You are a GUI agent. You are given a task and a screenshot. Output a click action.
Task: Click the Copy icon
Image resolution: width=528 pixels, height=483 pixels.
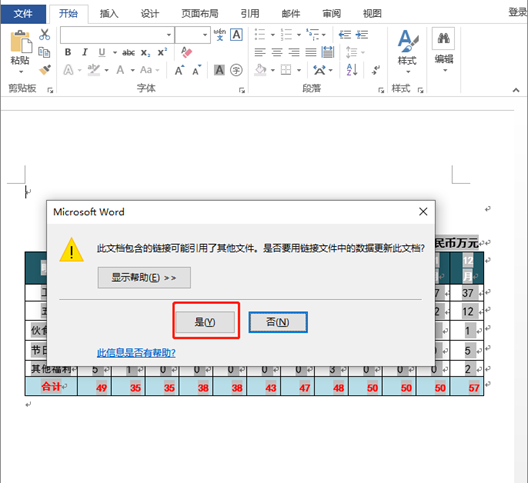pyautogui.click(x=44, y=52)
